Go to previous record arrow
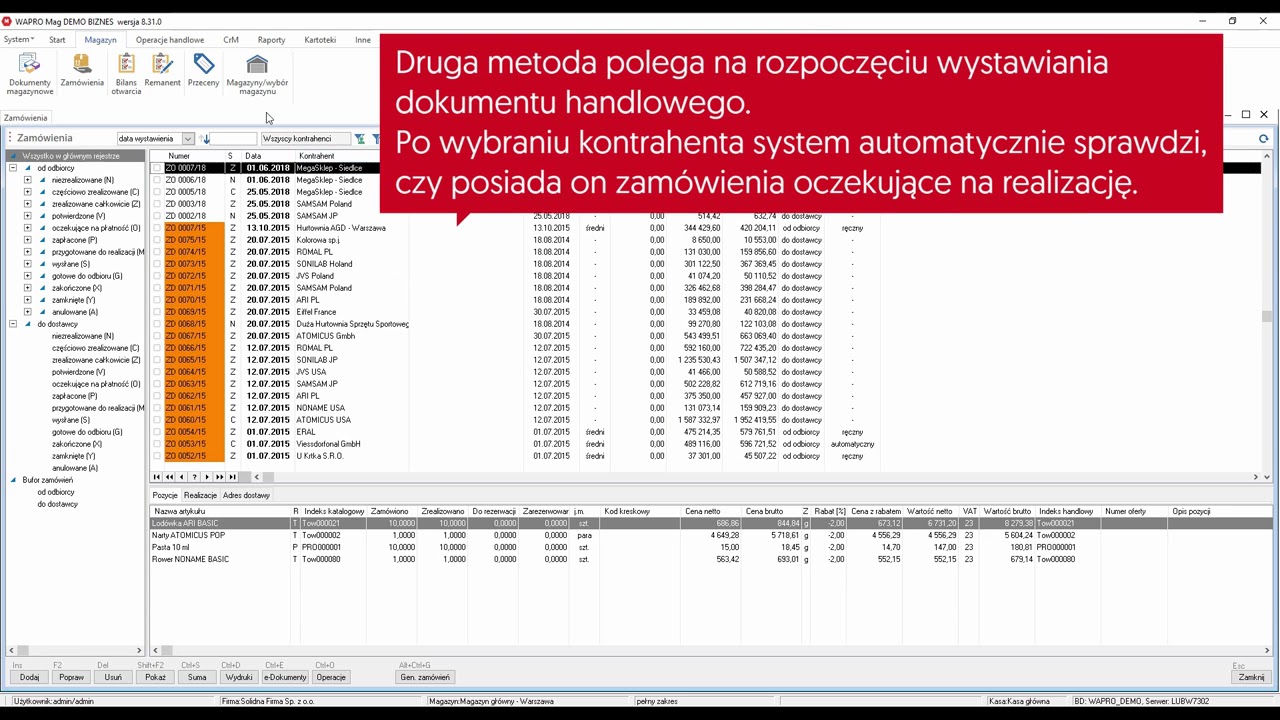 coord(182,477)
